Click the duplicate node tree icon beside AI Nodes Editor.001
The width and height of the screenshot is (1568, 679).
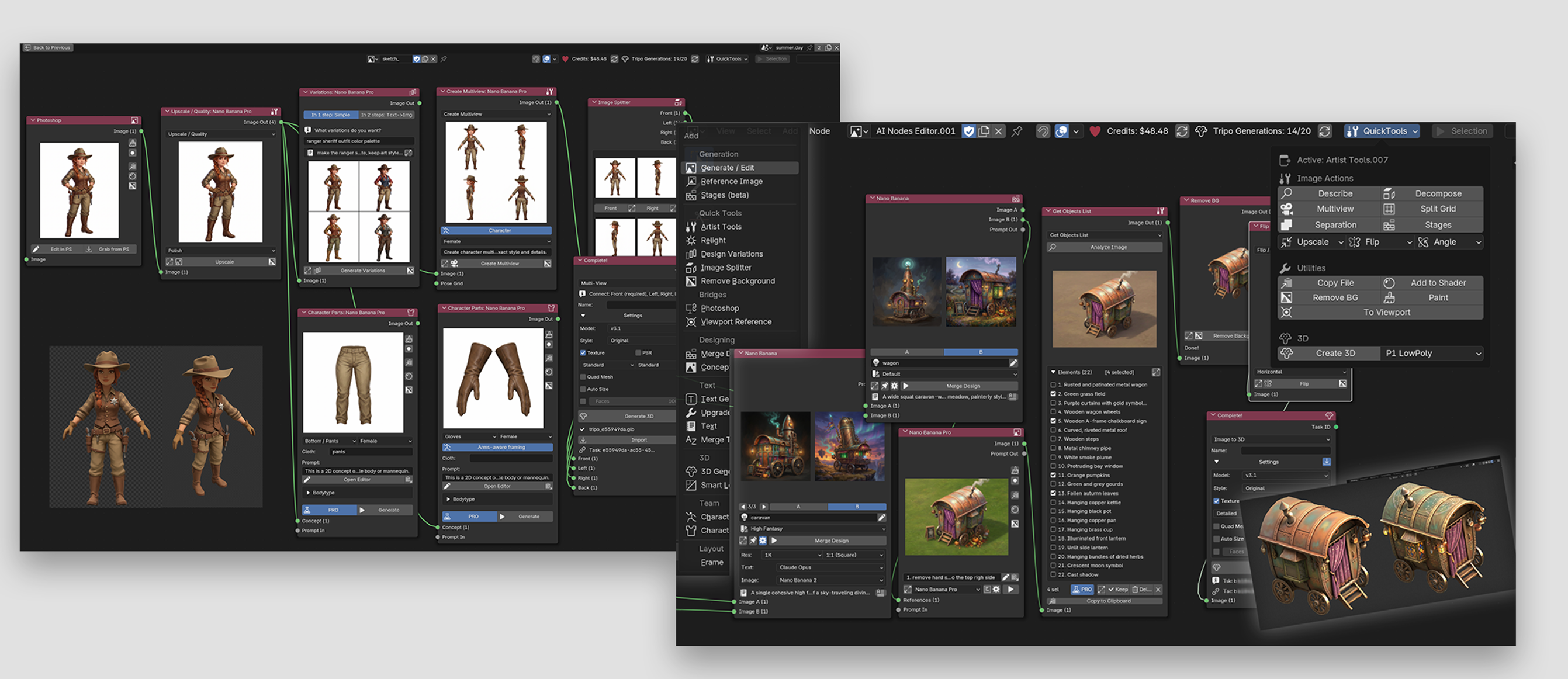click(x=984, y=131)
